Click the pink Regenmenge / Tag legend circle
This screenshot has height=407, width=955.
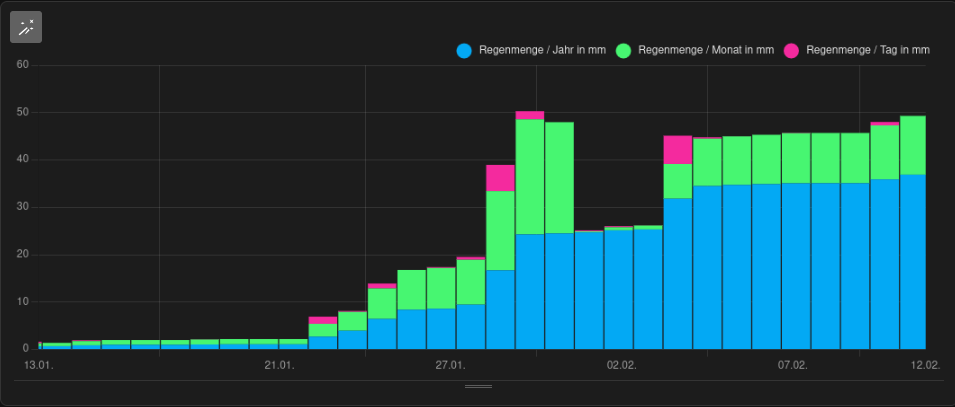click(792, 50)
